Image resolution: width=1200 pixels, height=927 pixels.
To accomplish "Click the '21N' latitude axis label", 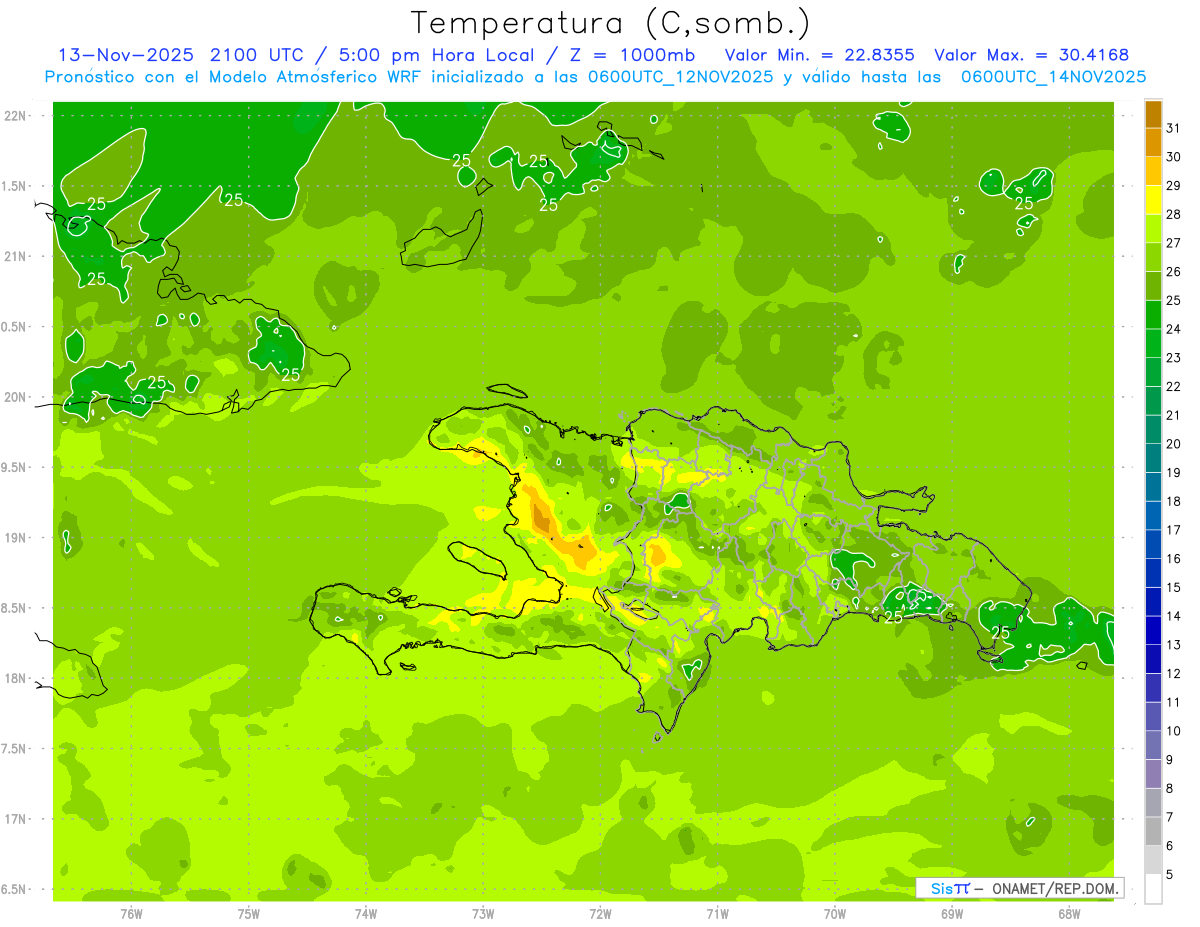I will coord(15,257).
